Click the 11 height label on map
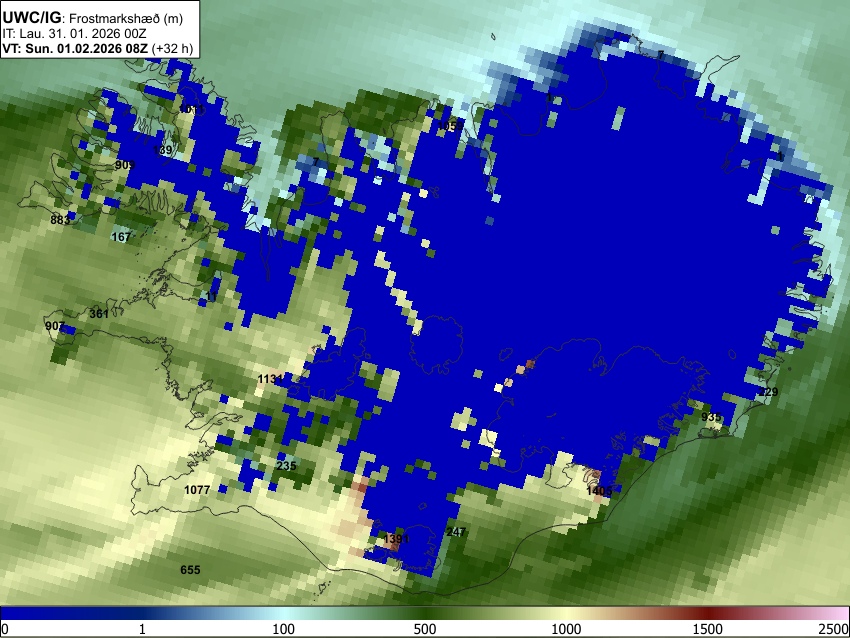 [x=211, y=297]
